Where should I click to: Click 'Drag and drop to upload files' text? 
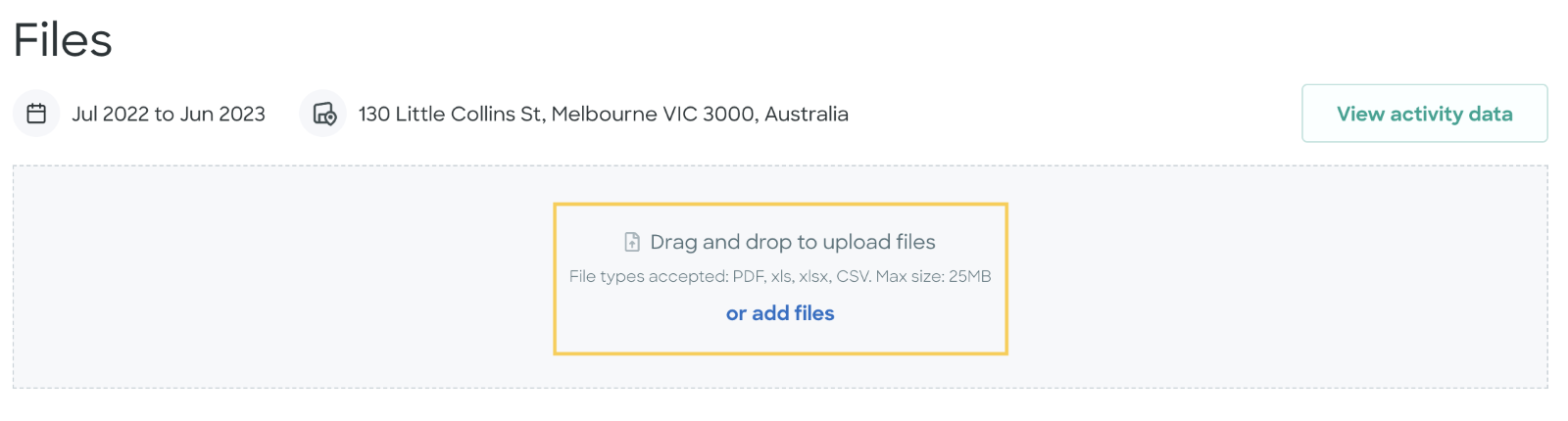793,242
